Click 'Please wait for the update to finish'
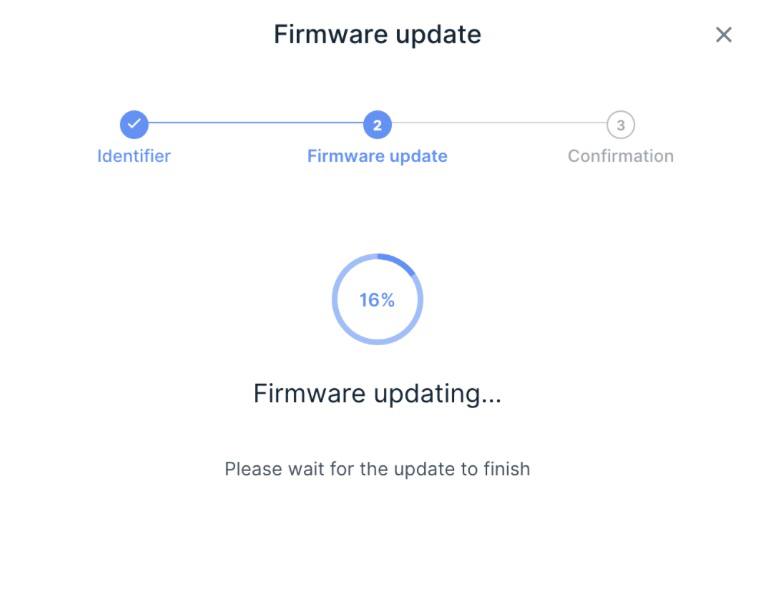Screen dimensions: 759x603 (377, 469)
